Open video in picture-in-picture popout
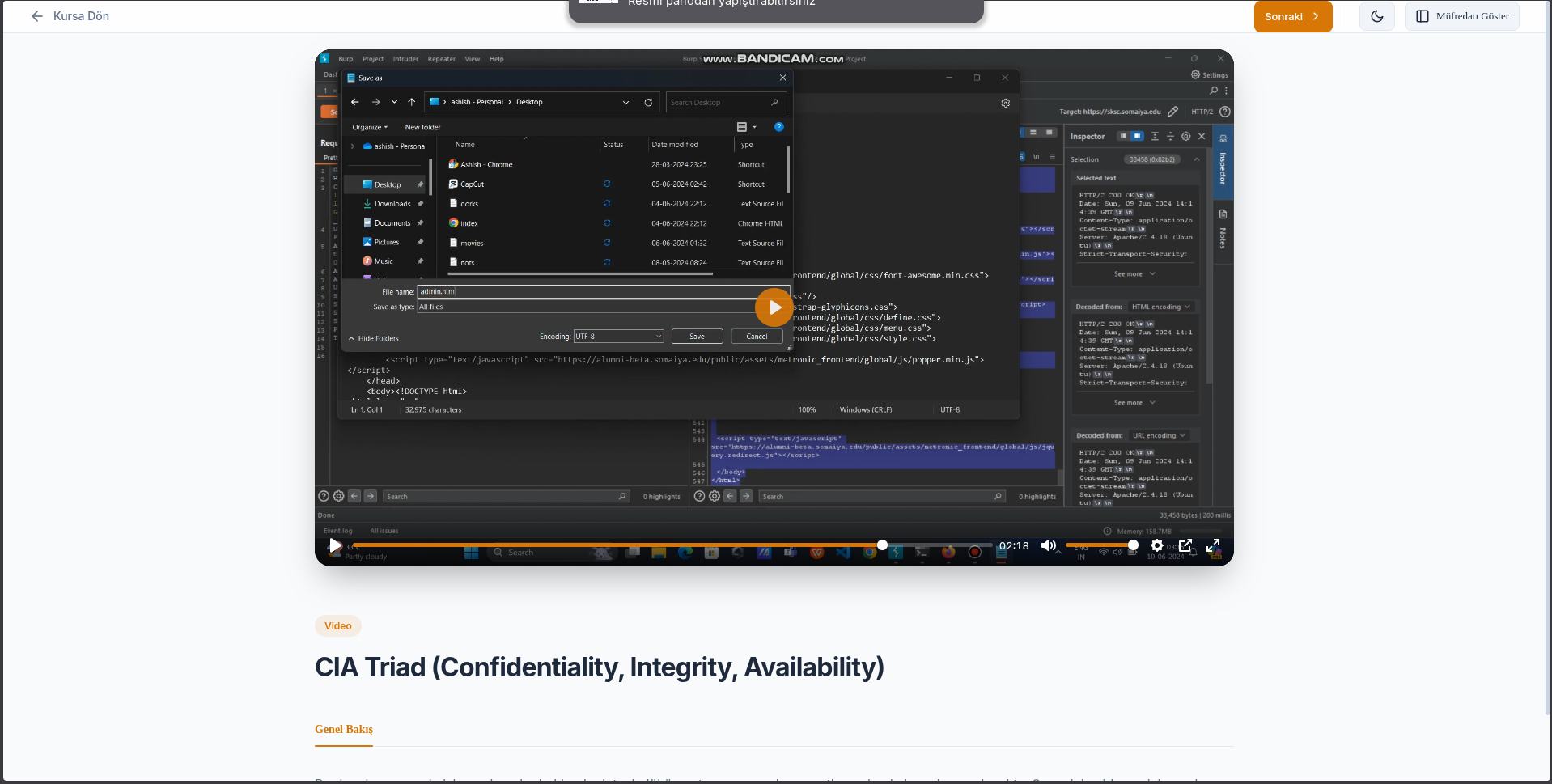The image size is (1552, 784). coord(1185,545)
